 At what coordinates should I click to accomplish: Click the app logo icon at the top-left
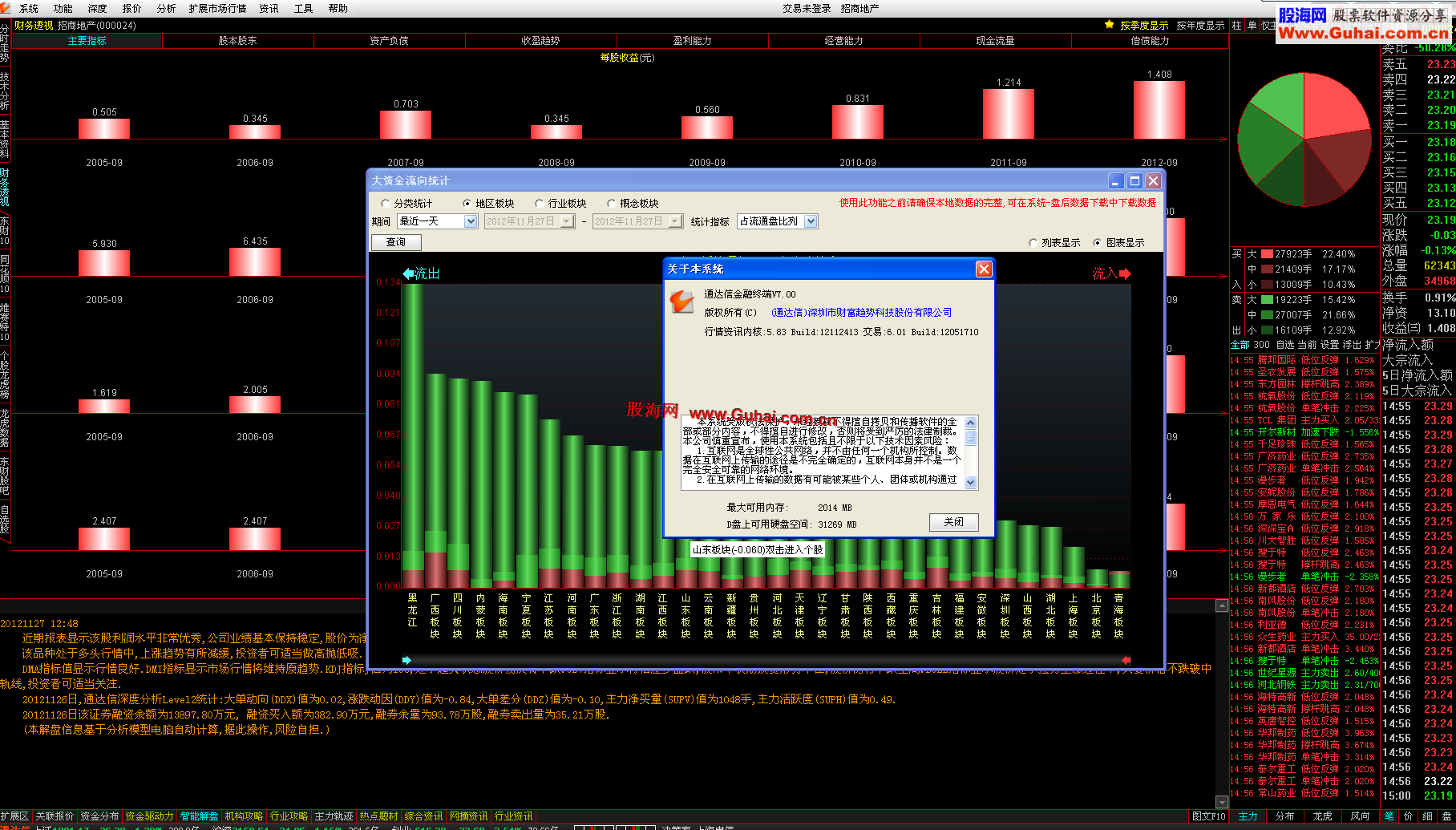point(6,8)
